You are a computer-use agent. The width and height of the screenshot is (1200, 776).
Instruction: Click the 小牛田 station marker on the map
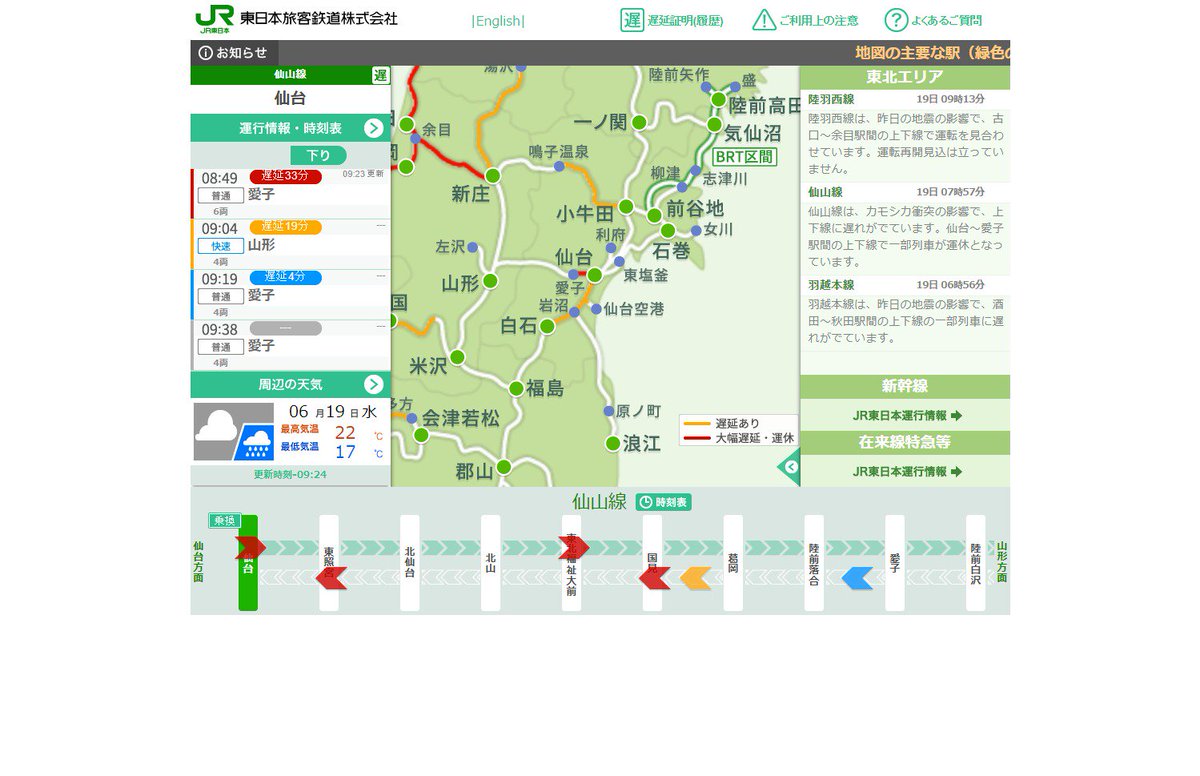coord(626,207)
